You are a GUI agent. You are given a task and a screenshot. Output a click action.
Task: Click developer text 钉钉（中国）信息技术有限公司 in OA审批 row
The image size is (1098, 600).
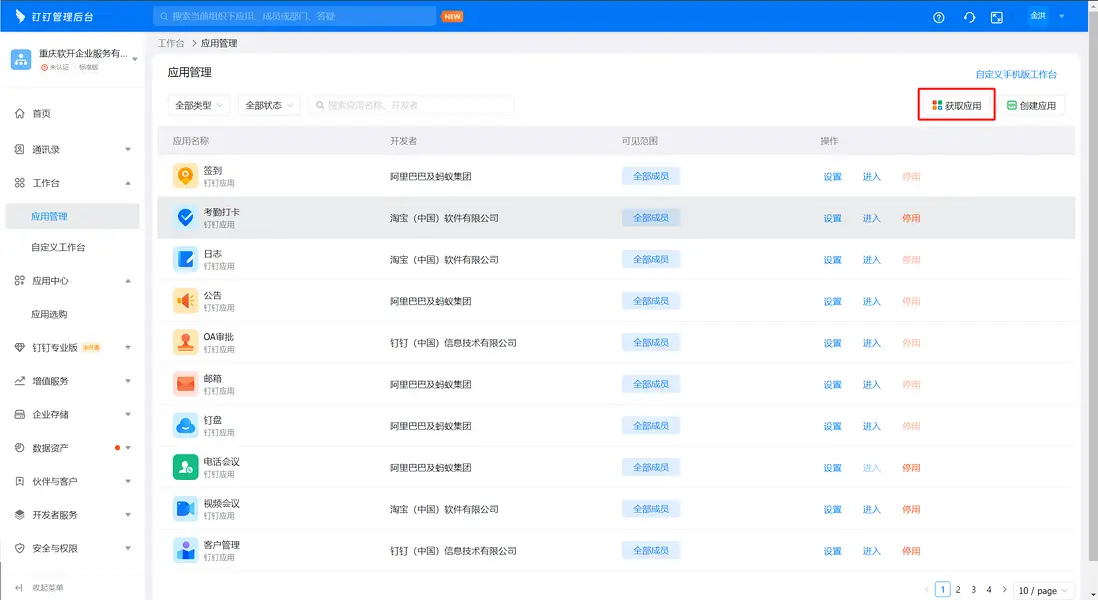point(453,342)
